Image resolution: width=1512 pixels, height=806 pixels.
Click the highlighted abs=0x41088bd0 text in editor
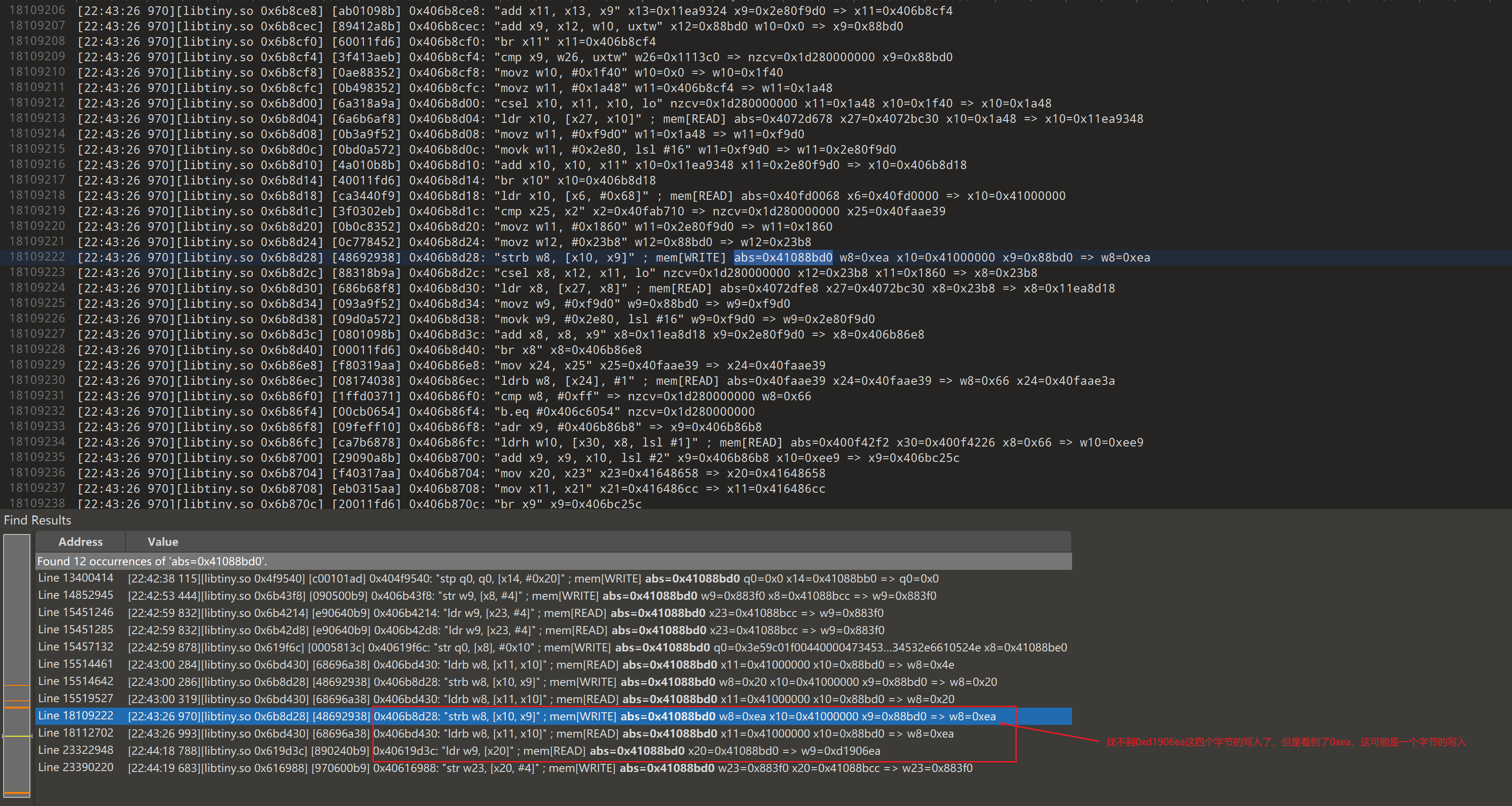pos(783,257)
